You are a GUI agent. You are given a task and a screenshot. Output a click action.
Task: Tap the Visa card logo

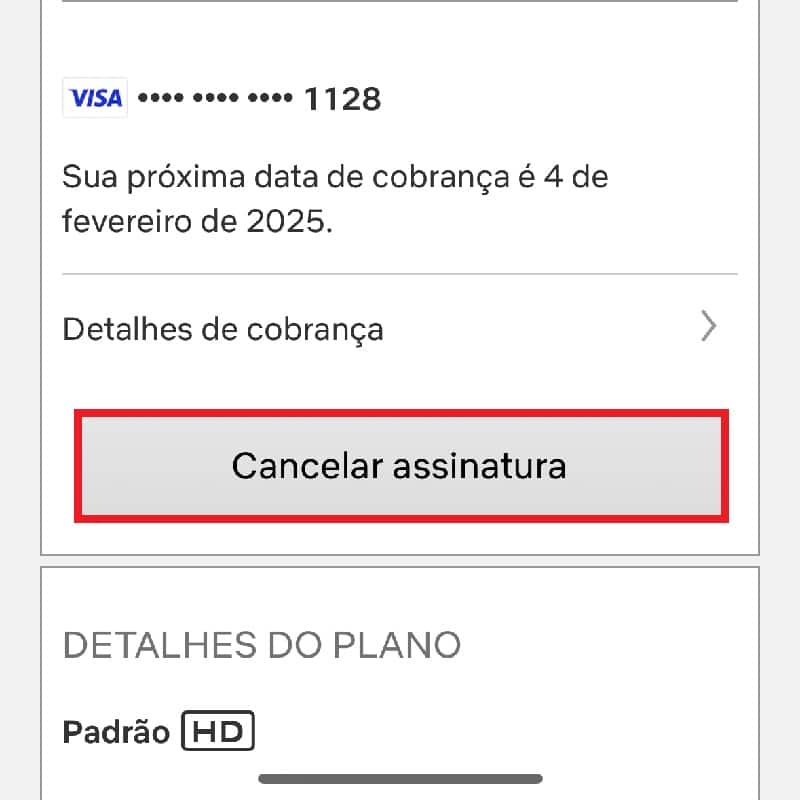(x=95, y=97)
